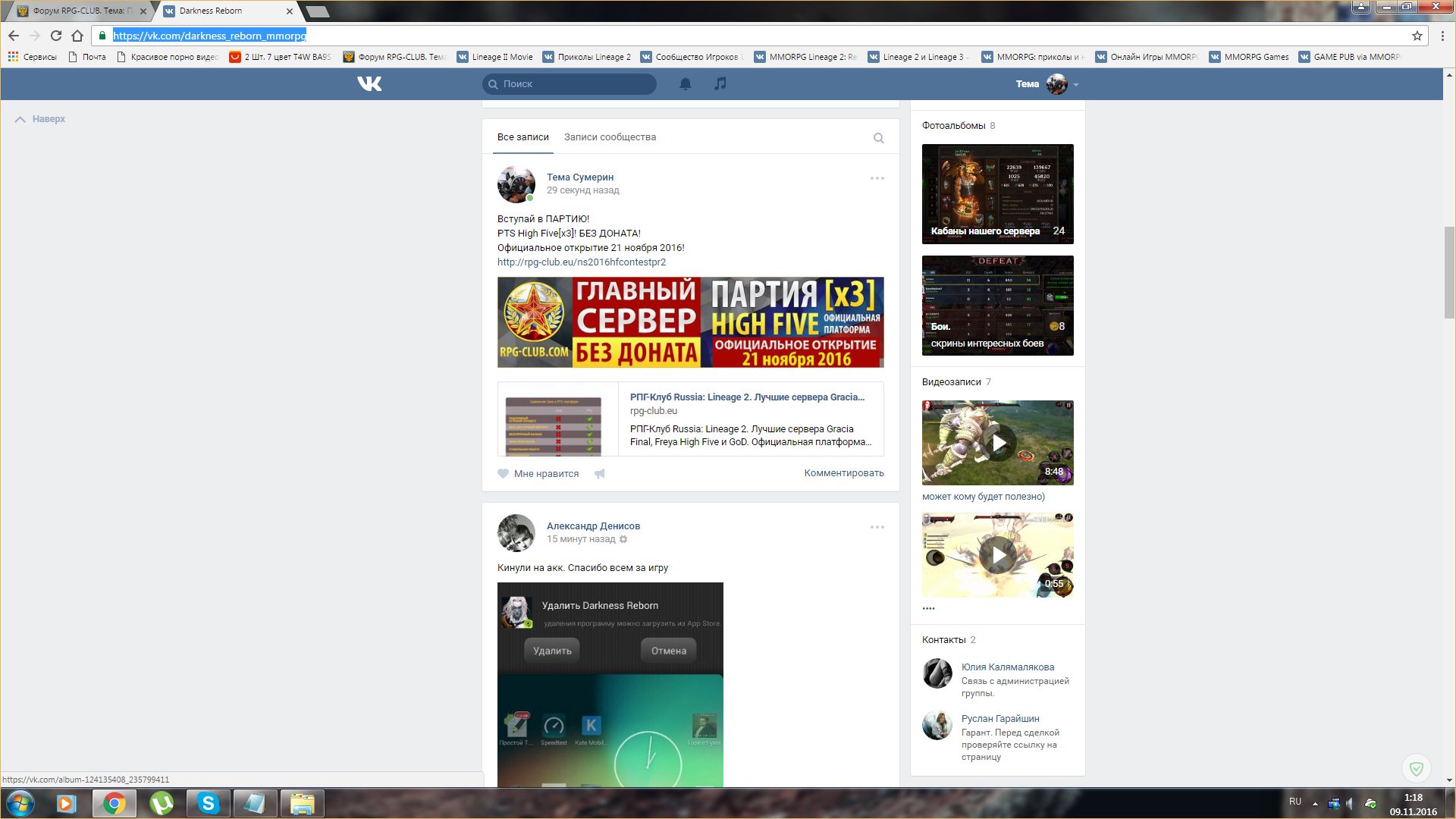Screen dimensions: 1456x819
Task: Open the 'Удалить Darkness Reborn' screenshot image
Action: pyautogui.click(x=610, y=685)
